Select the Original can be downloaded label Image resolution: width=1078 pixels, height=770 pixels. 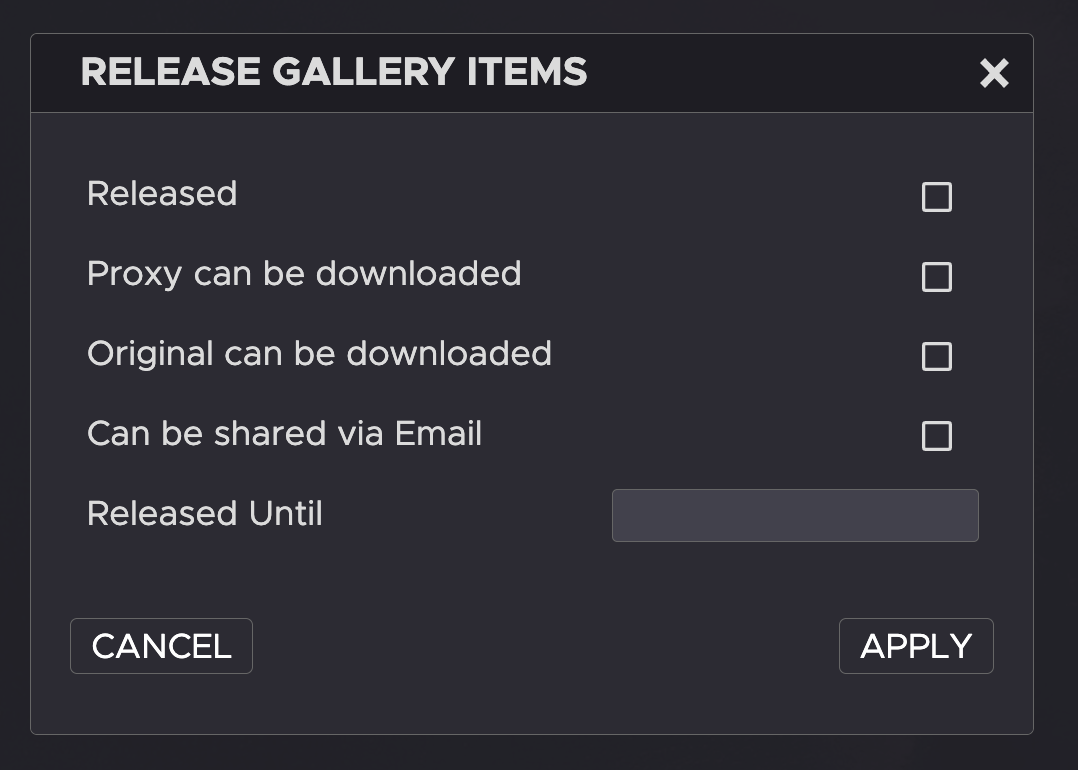(x=319, y=353)
